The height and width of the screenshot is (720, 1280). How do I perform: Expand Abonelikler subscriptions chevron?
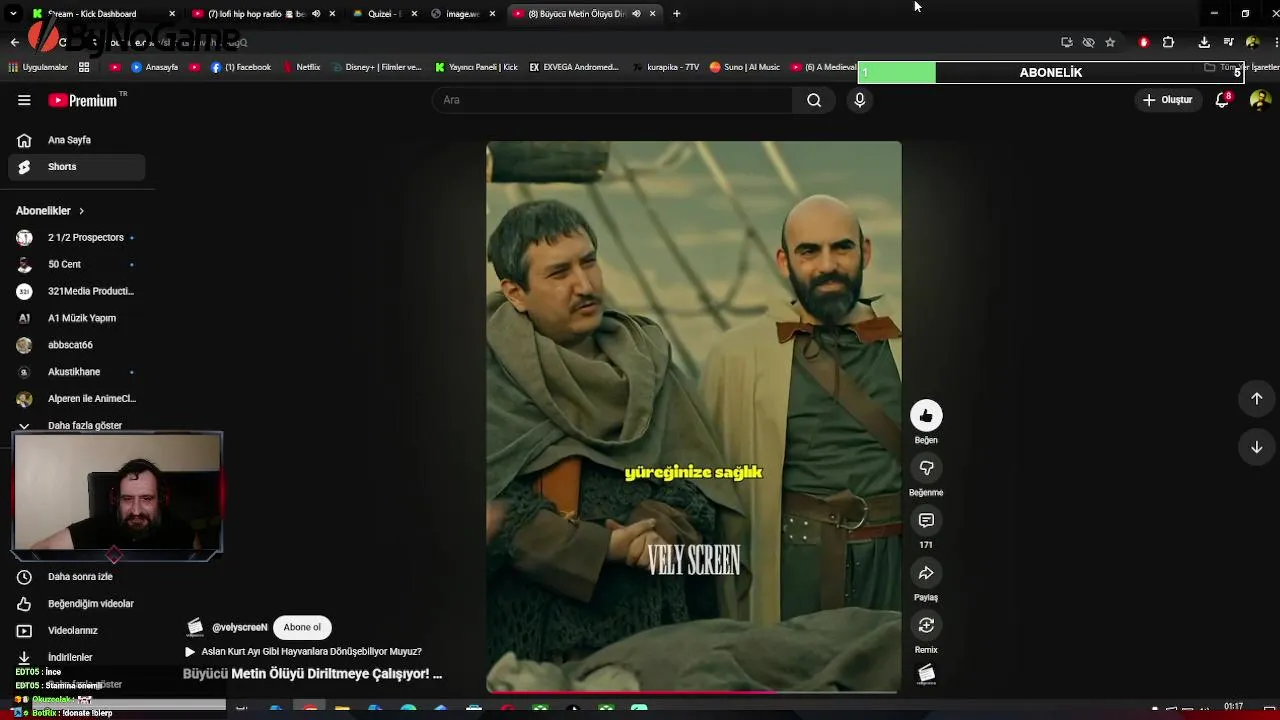pos(81,211)
